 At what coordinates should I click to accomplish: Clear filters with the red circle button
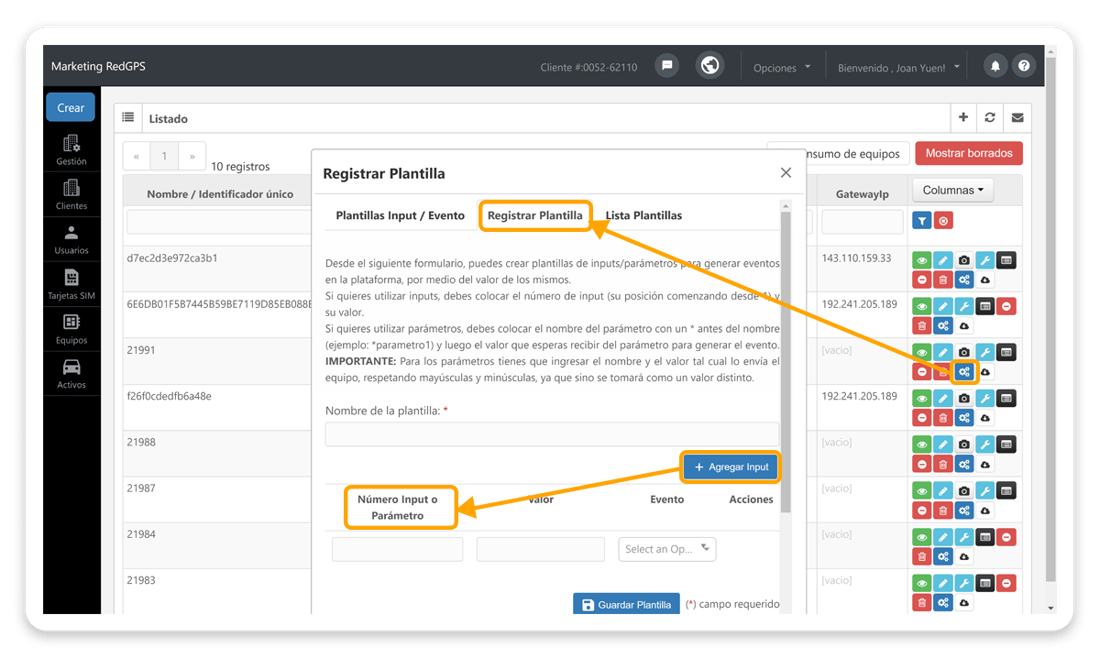[x=944, y=221]
